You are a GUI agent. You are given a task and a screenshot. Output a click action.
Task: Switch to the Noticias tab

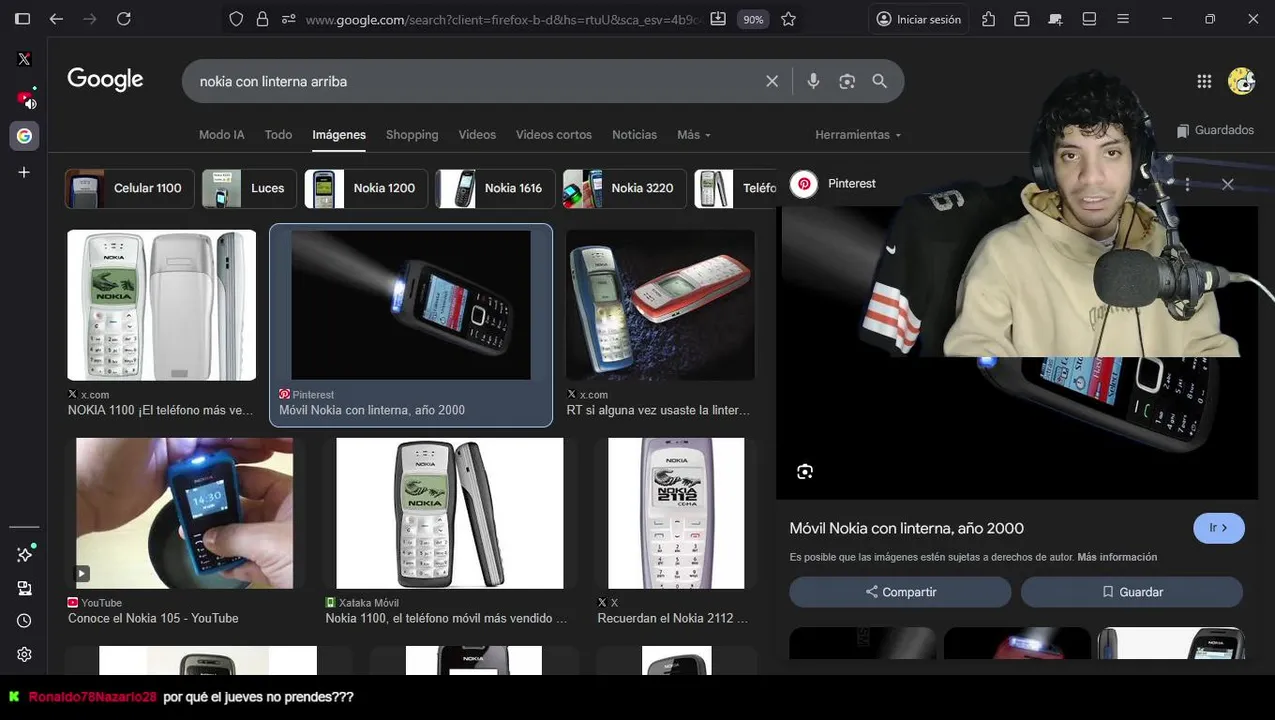pyautogui.click(x=635, y=134)
